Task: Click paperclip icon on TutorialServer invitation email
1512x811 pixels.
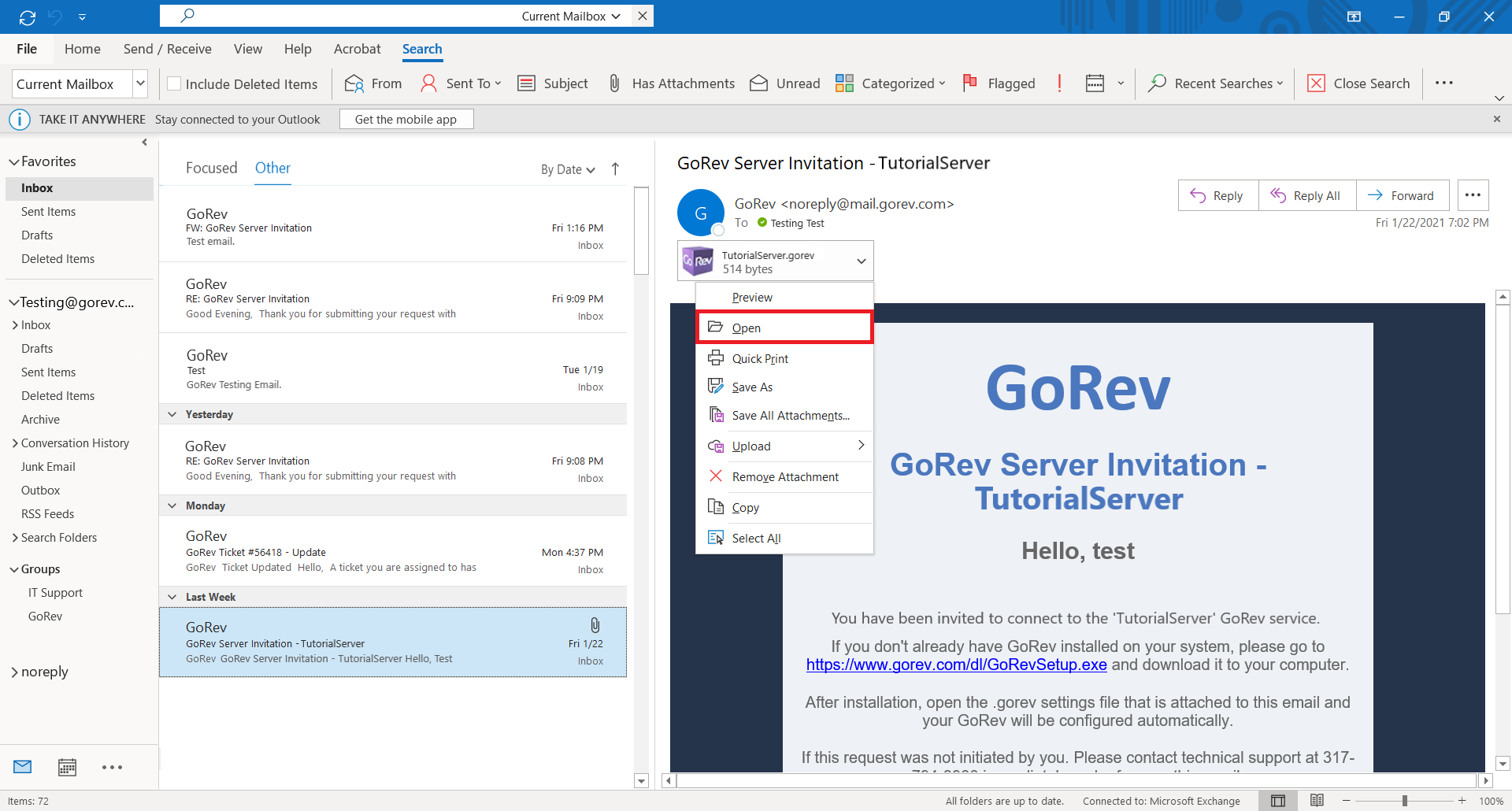Action: pos(595,625)
